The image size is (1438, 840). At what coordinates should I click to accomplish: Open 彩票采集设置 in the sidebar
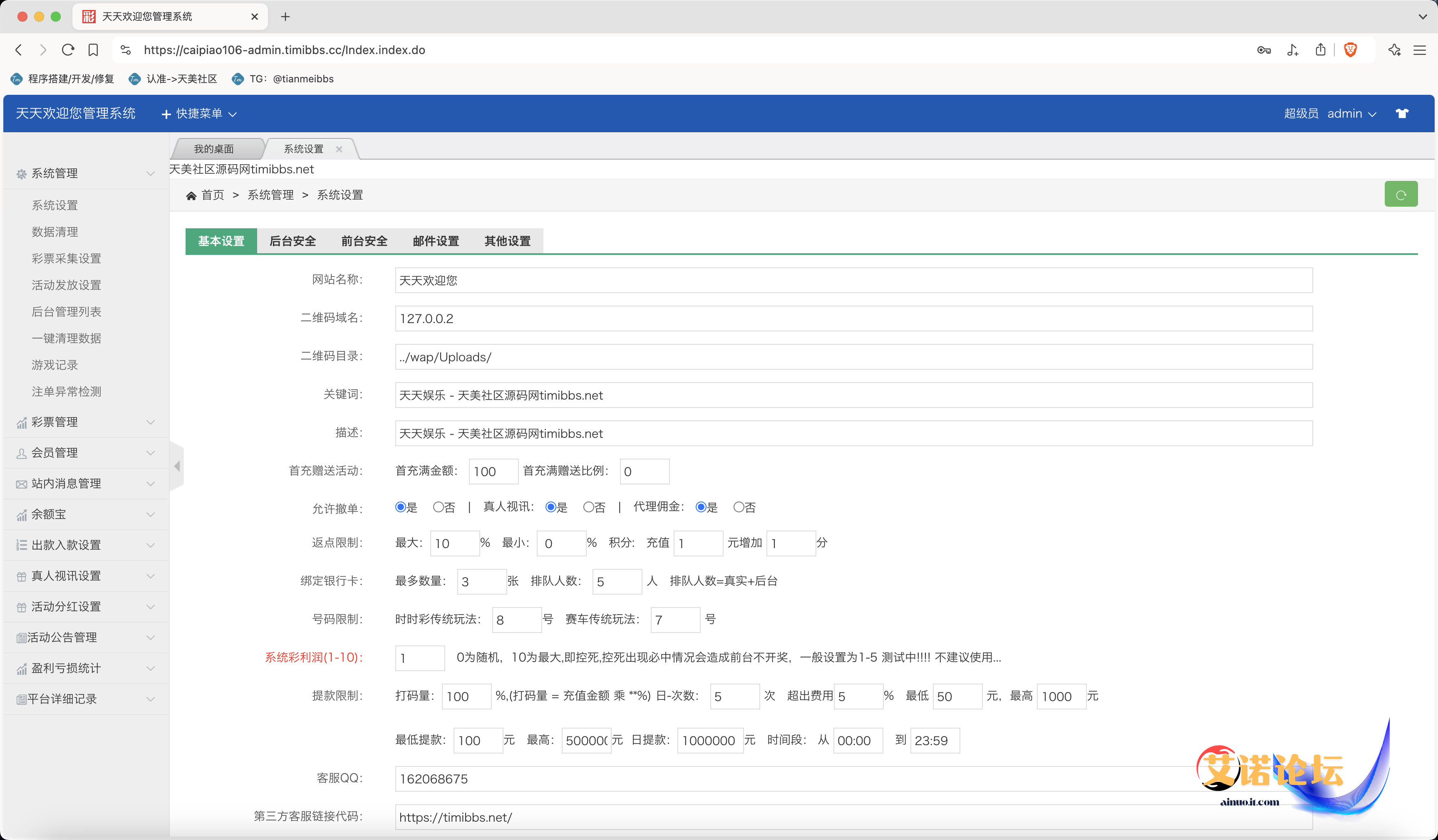(66, 258)
